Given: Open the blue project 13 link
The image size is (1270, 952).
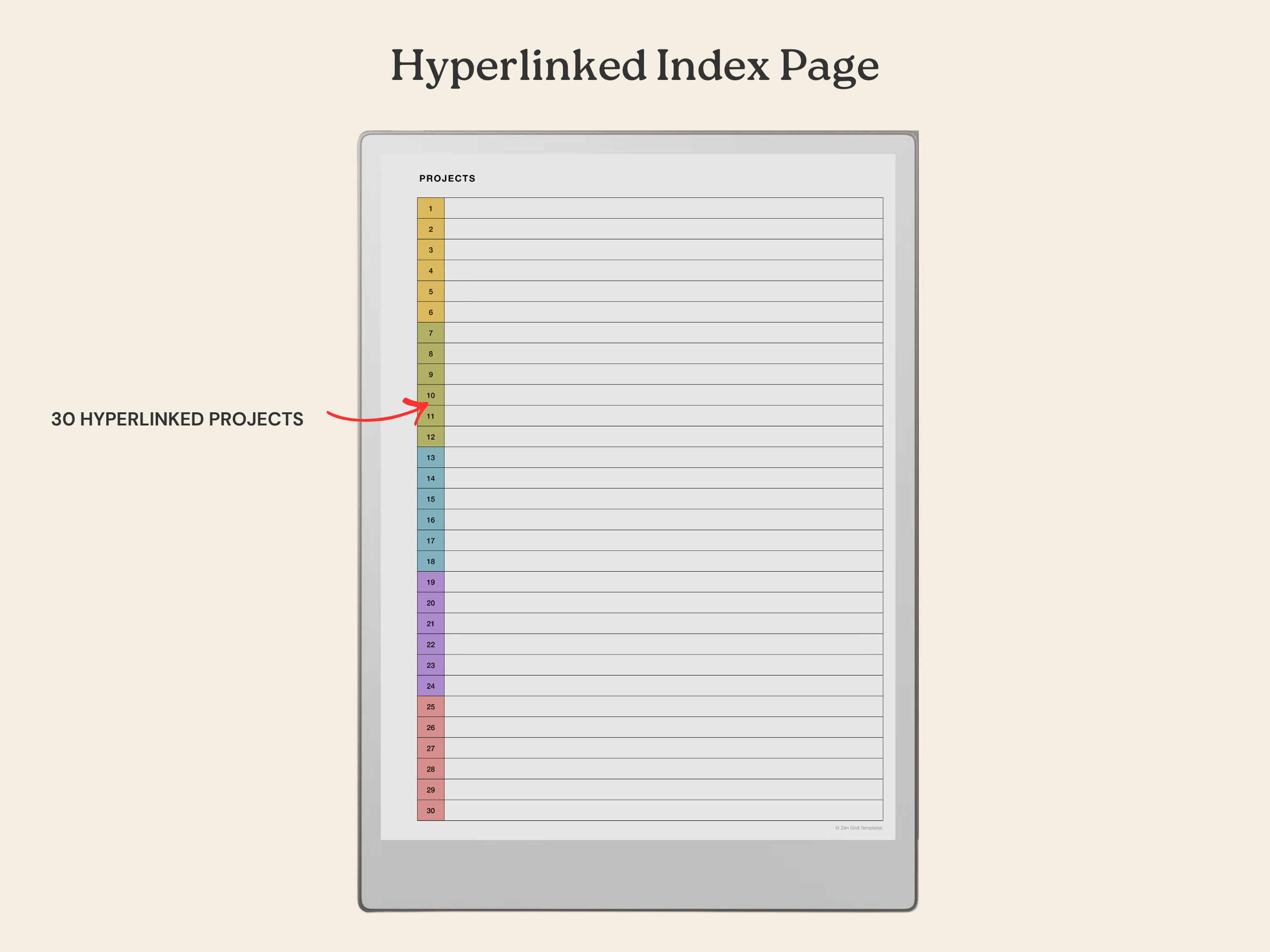Looking at the screenshot, I should (x=431, y=457).
